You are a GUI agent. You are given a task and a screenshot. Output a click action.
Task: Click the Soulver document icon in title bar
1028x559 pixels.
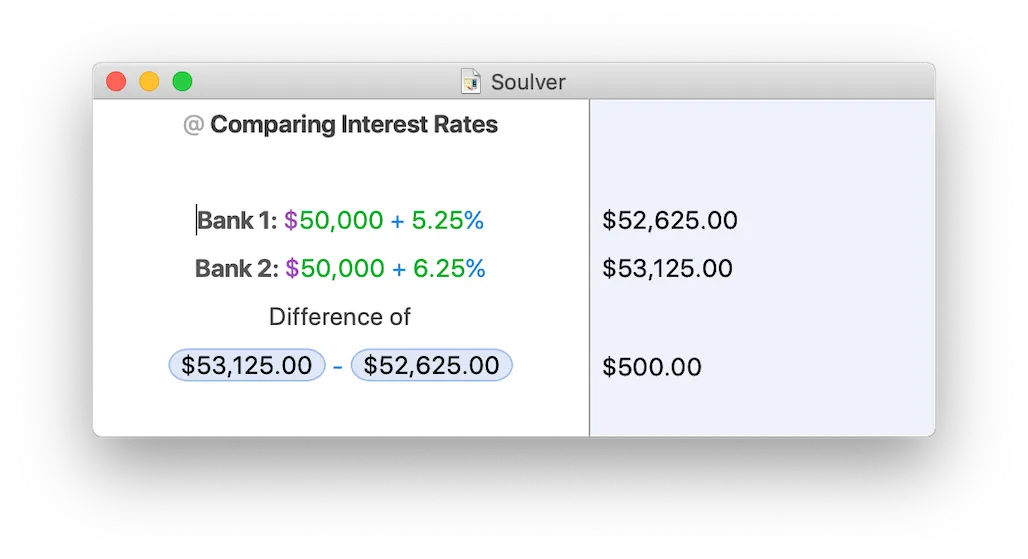tap(471, 82)
